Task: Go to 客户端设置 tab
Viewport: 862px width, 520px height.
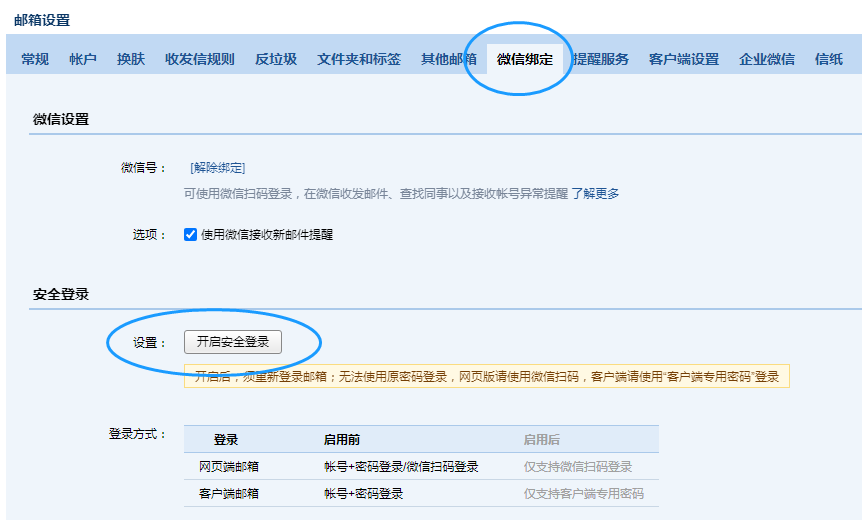Action: coord(684,59)
